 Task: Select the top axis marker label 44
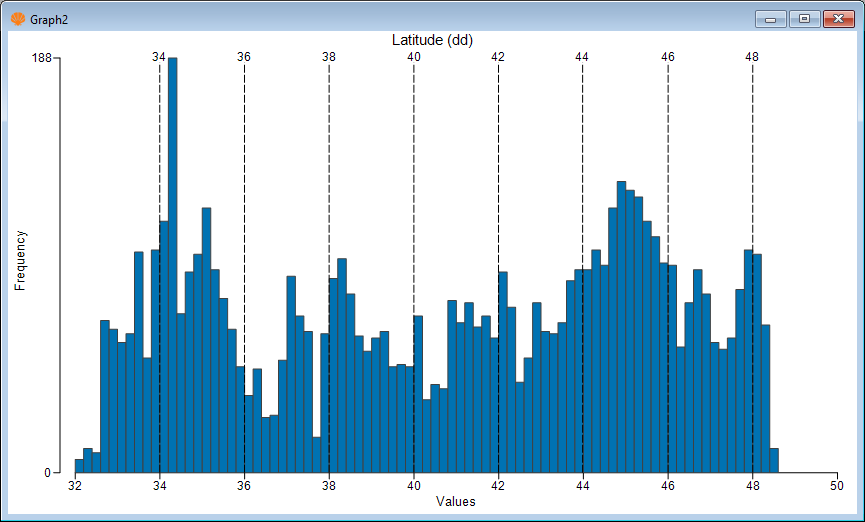pyautogui.click(x=583, y=57)
